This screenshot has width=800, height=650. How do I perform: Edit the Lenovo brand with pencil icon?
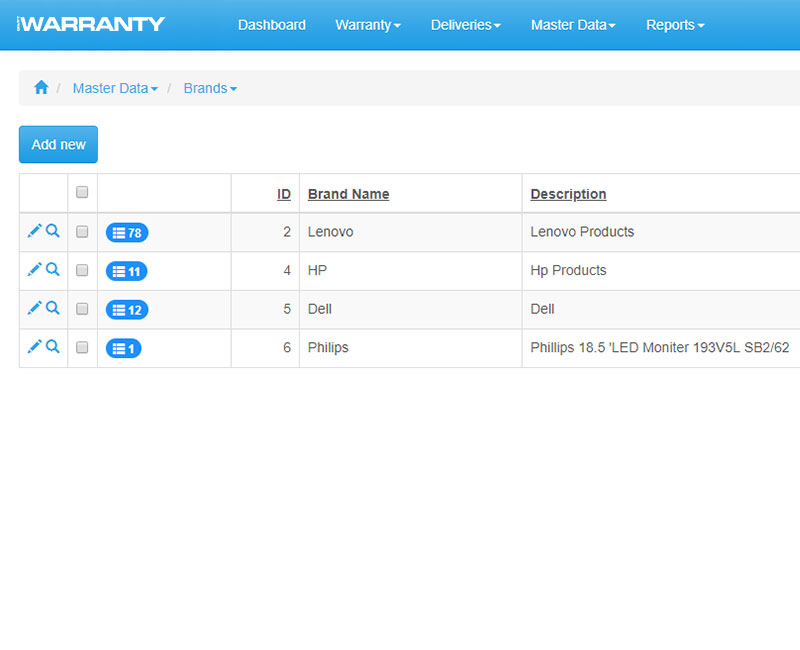[x=34, y=231]
